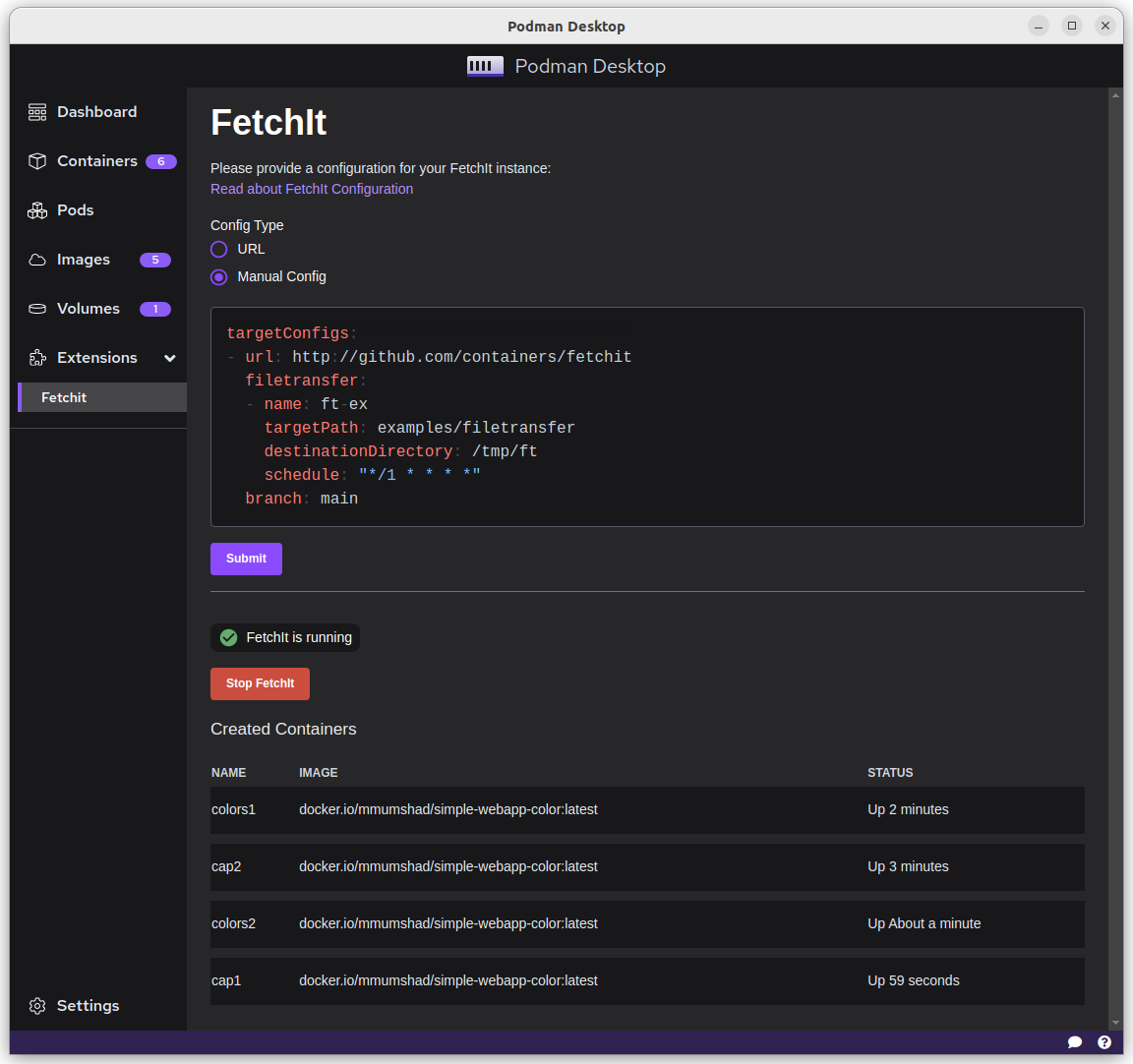This screenshot has width=1133, height=1064.
Task: Click the Dashboard icon in sidebar
Action: pyautogui.click(x=36, y=112)
